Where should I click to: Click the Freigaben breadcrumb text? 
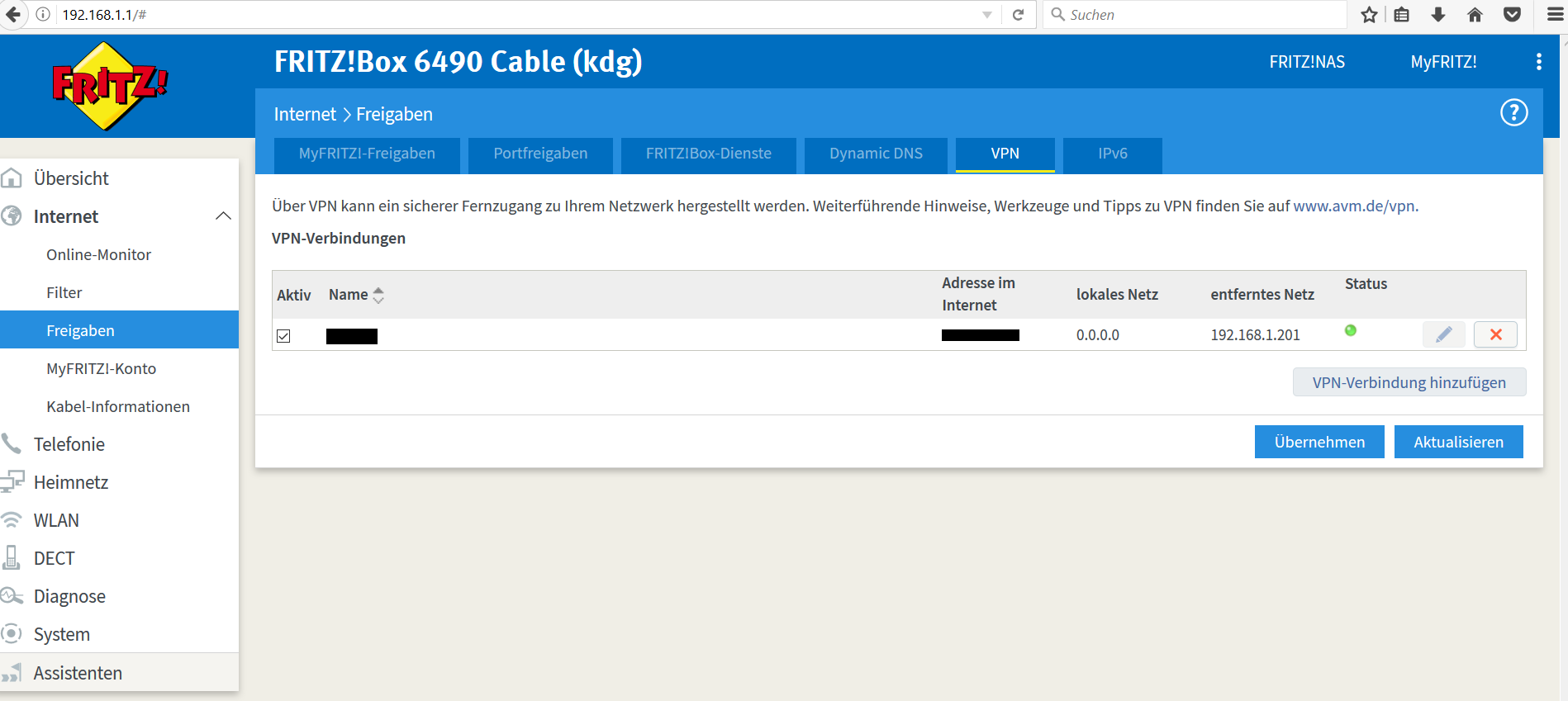tap(394, 114)
